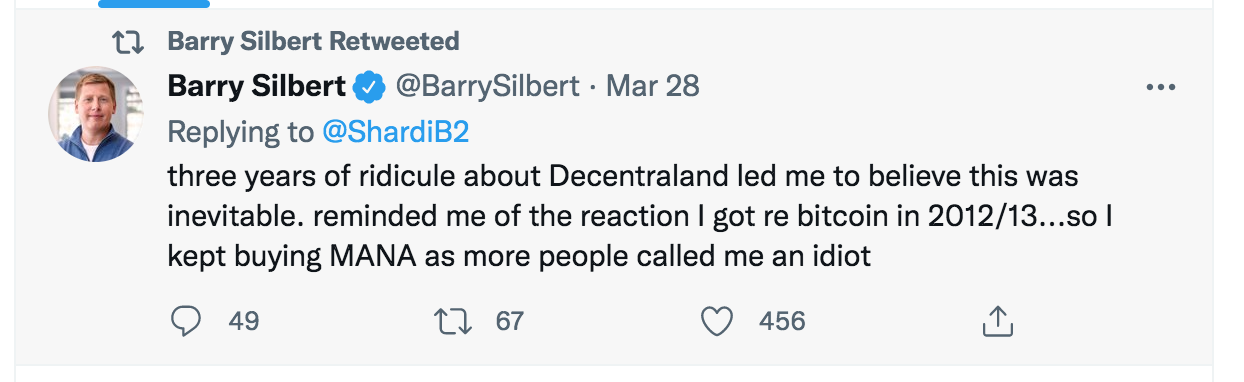Click the like count 456
The image size is (1244, 382).
tap(782, 321)
